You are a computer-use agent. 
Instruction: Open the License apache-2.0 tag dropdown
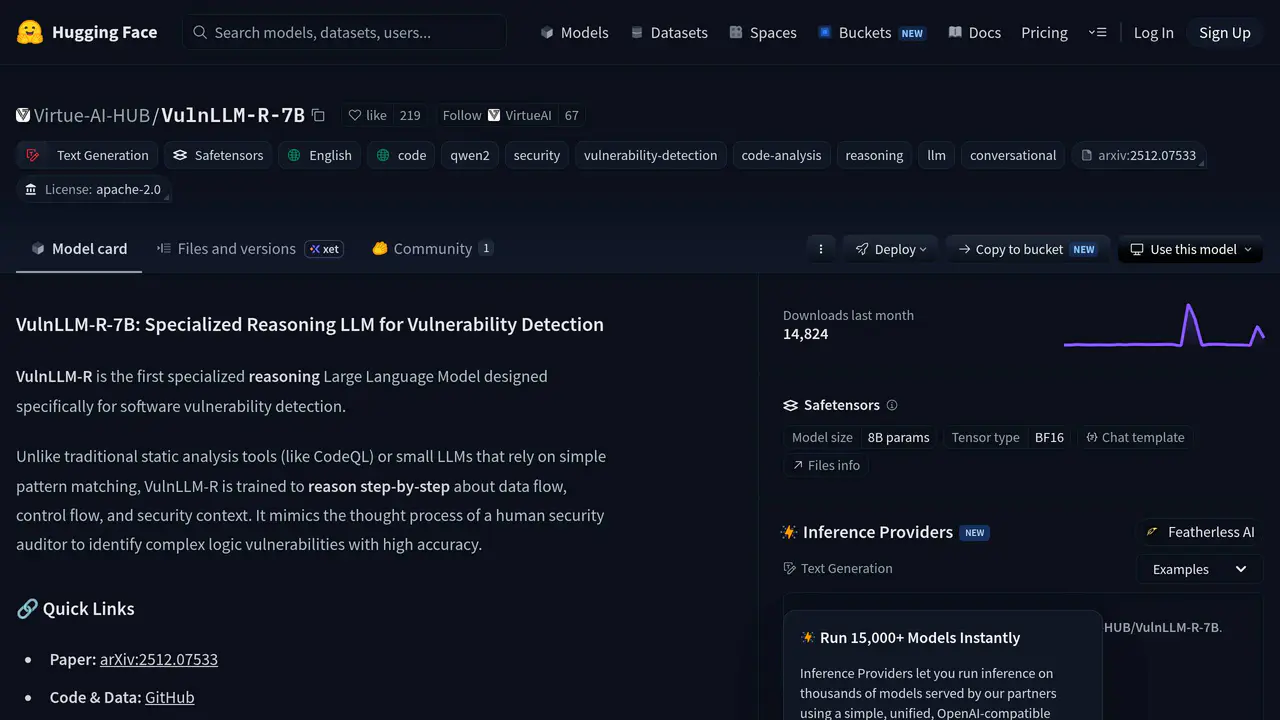[x=93, y=189]
